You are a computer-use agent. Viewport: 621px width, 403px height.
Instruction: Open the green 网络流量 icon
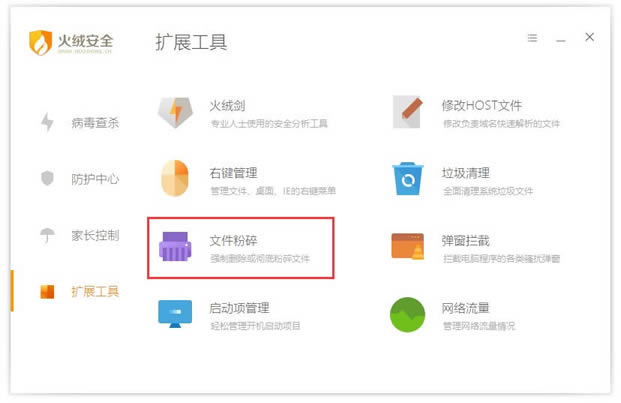tap(407, 314)
